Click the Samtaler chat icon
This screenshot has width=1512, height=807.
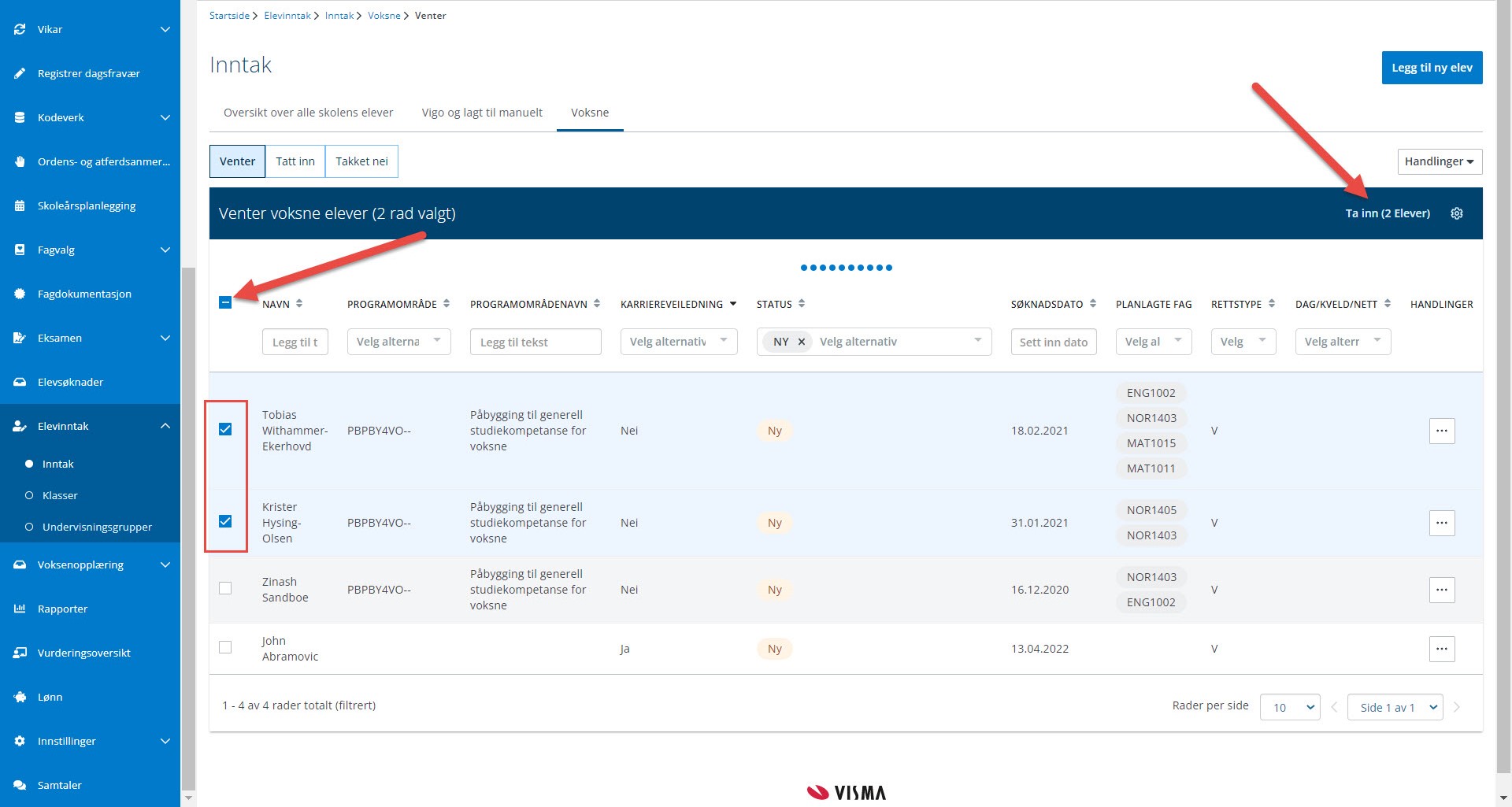(x=20, y=785)
